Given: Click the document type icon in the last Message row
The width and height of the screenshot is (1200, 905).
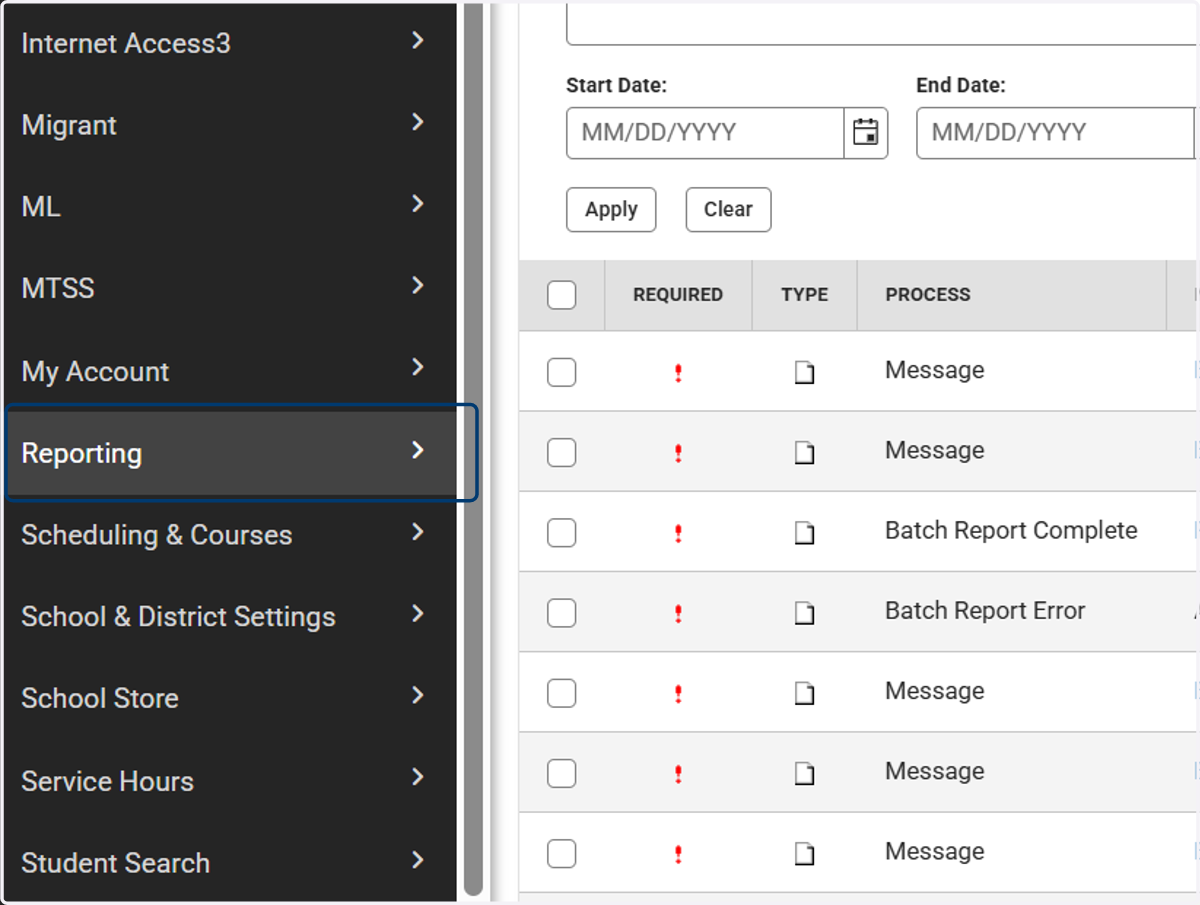Looking at the screenshot, I should tap(805, 854).
